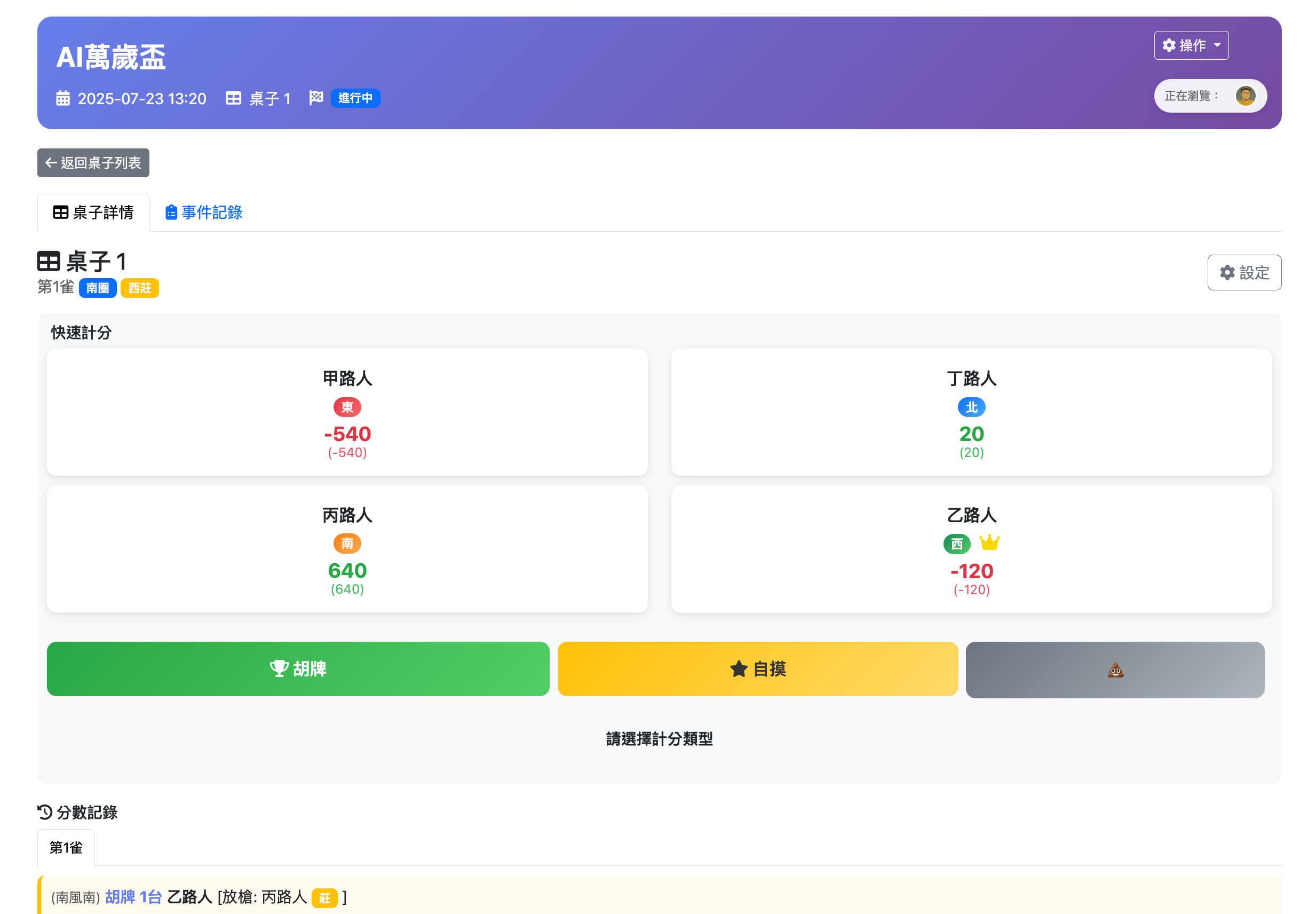Click the history icon beside 分數記錄
The width and height of the screenshot is (1316, 914).
[45, 813]
